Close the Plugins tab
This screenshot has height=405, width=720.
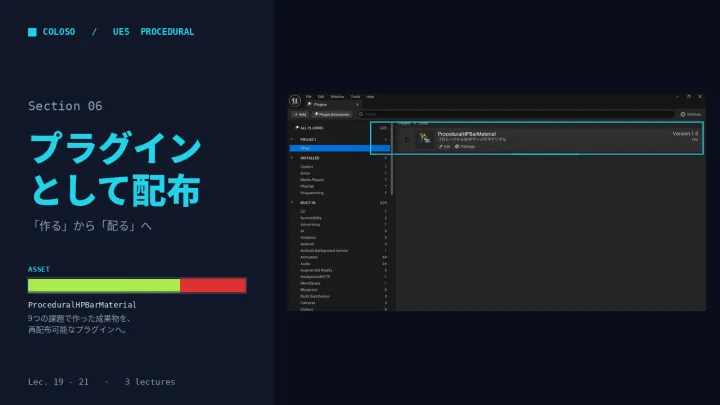click(x=357, y=104)
